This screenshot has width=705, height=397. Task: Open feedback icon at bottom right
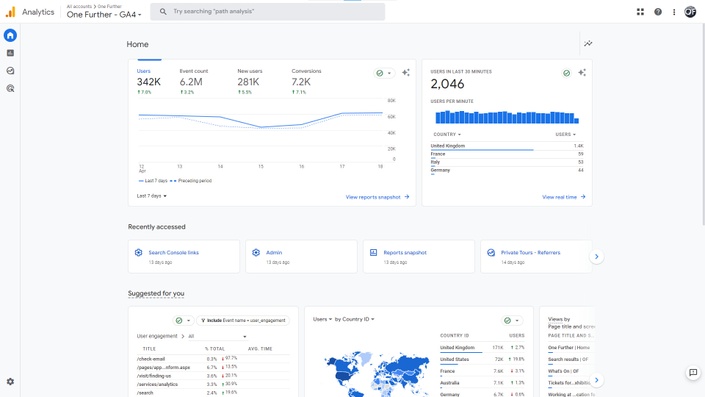click(693, 372)
